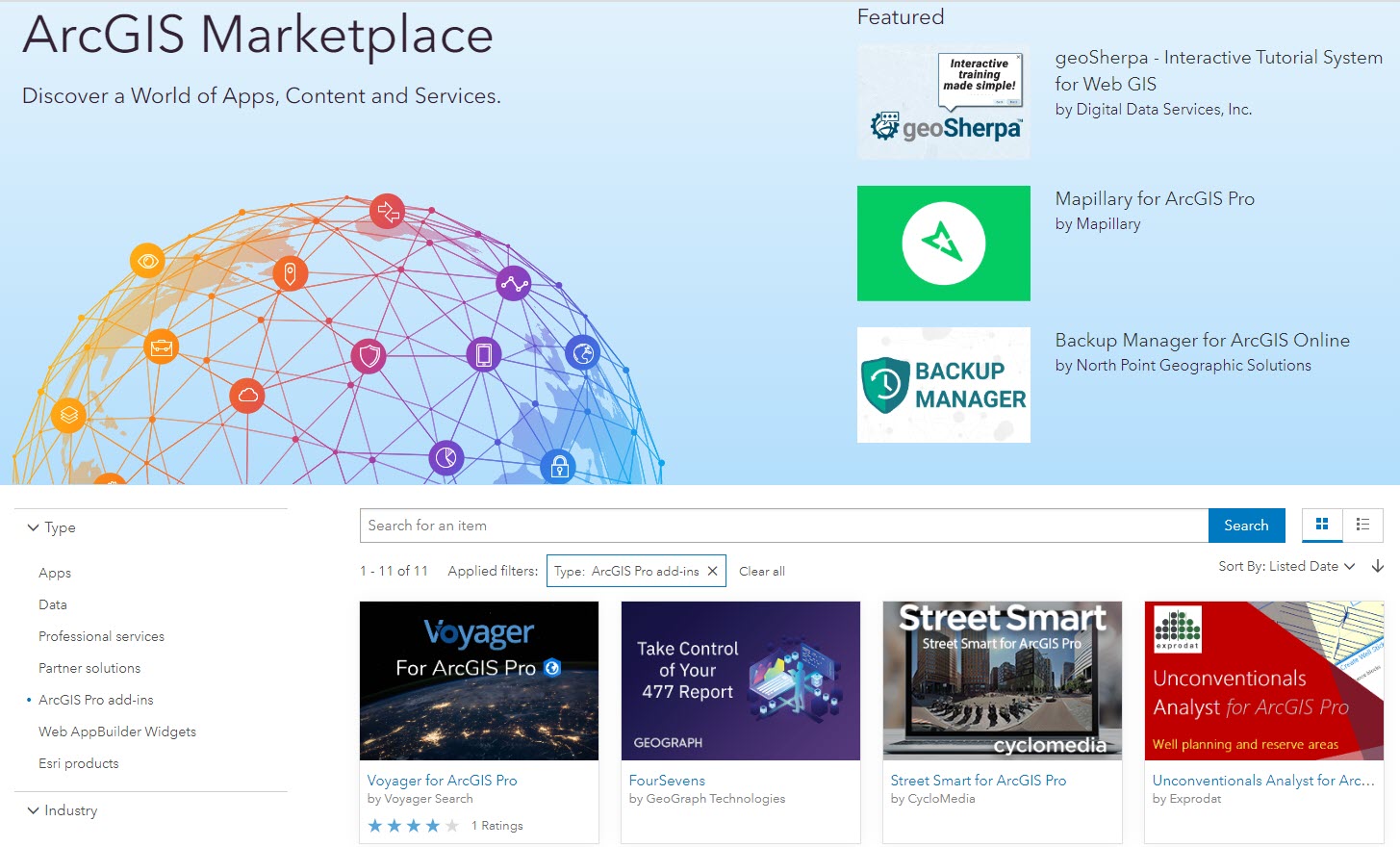Select the Web AppBuilder Widgets filter
Image resolution: width=1400 pixels, height=847 pixels.
(x=117, y=731)
